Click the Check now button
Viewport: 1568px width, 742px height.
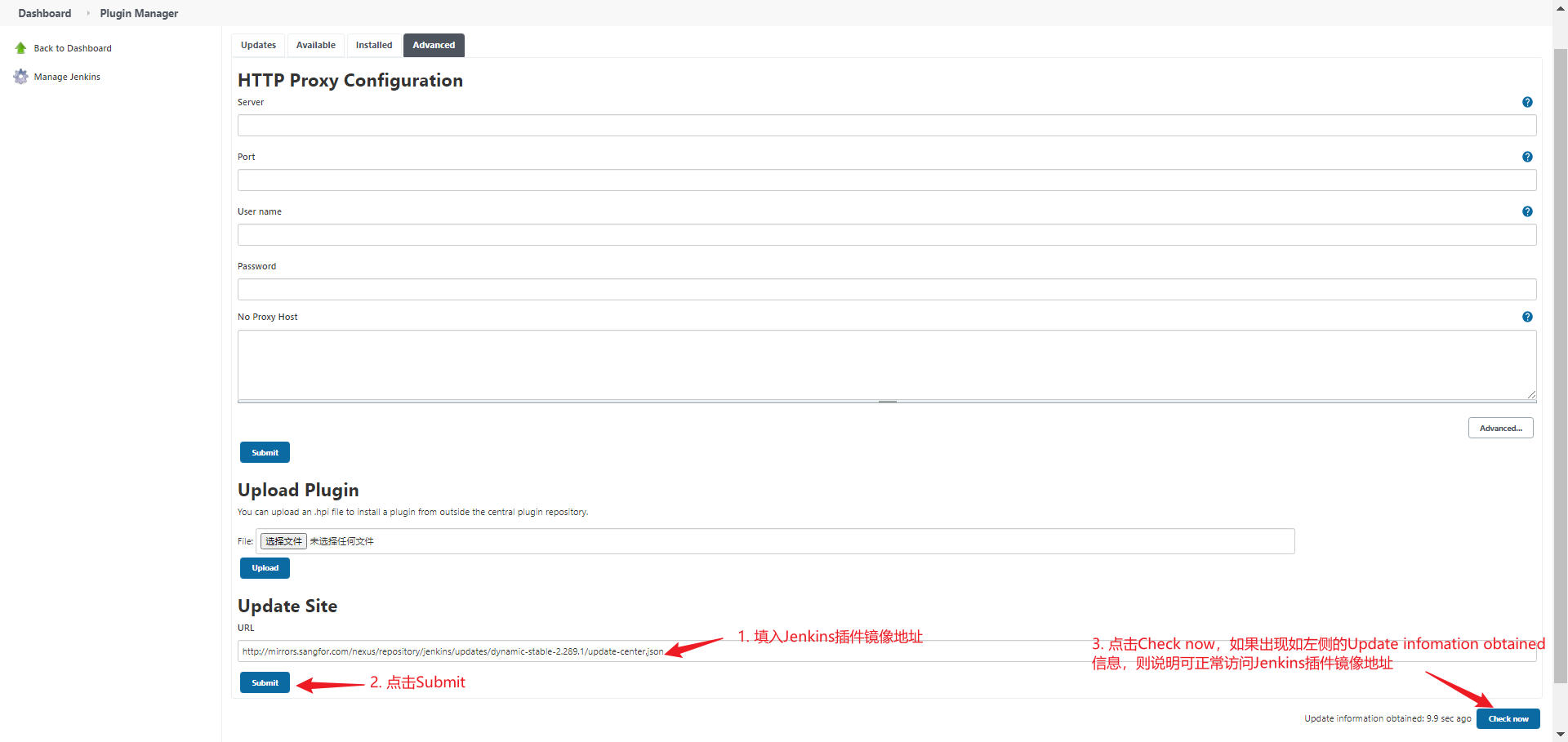(x=1508, y=718)
